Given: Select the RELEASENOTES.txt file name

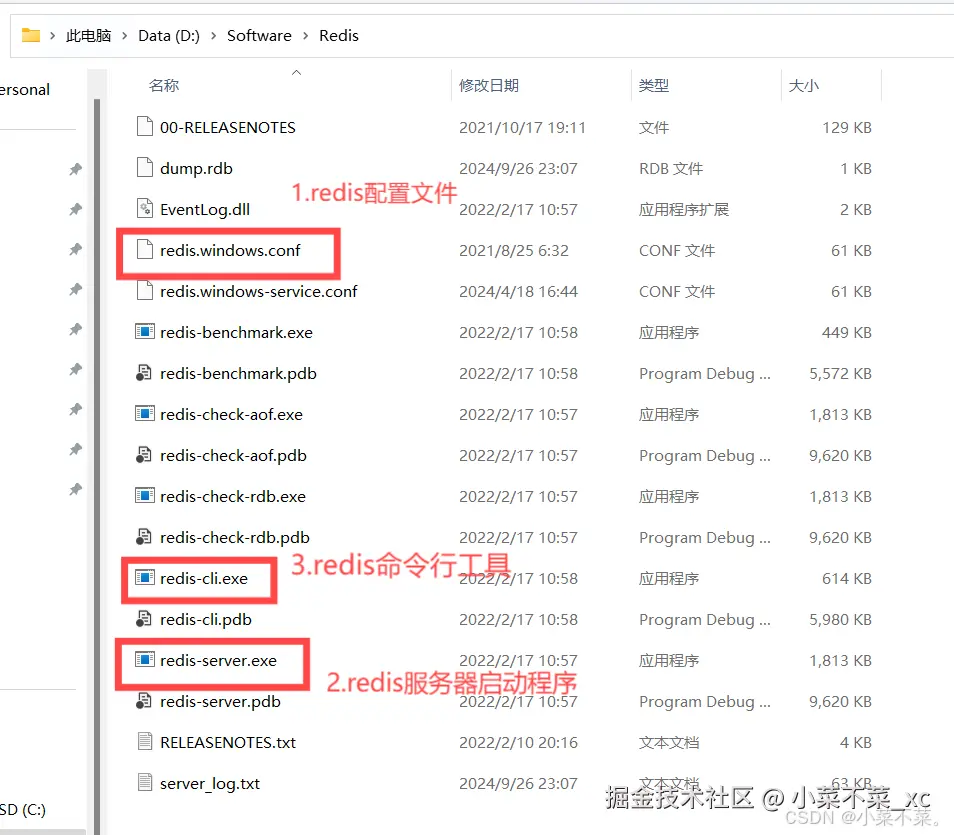Looking at the screenshot, I should [228, 742].
